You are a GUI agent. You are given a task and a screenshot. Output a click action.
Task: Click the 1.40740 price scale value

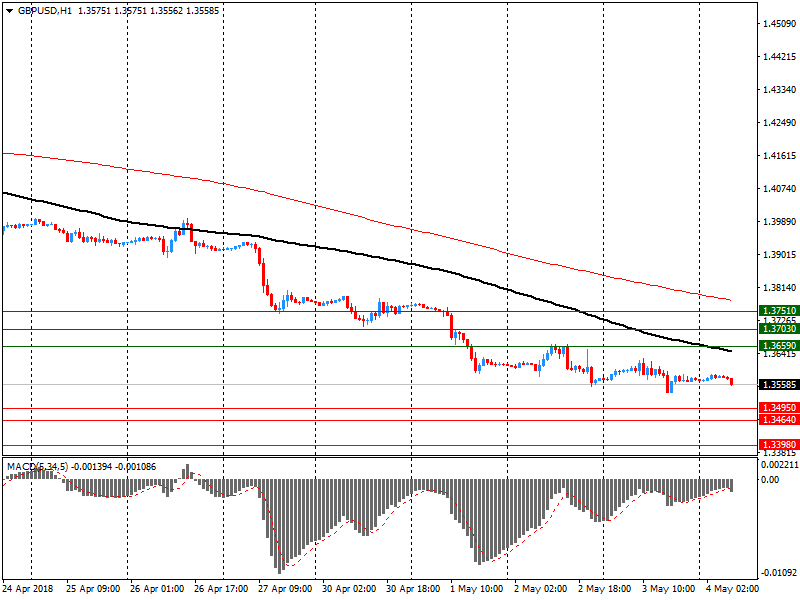coord(780,189)
